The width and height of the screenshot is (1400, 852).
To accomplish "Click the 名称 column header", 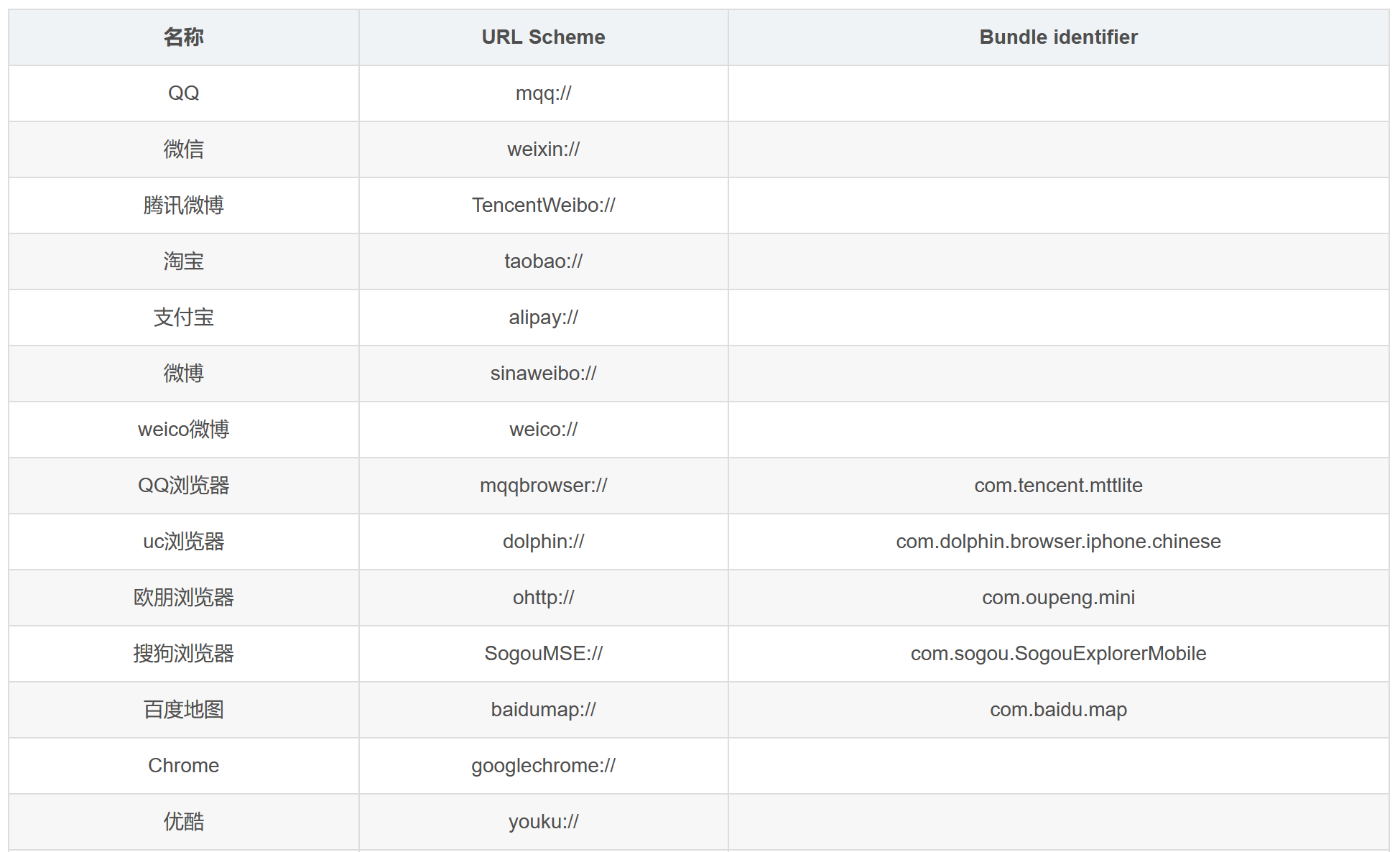I will coord(184,37).
